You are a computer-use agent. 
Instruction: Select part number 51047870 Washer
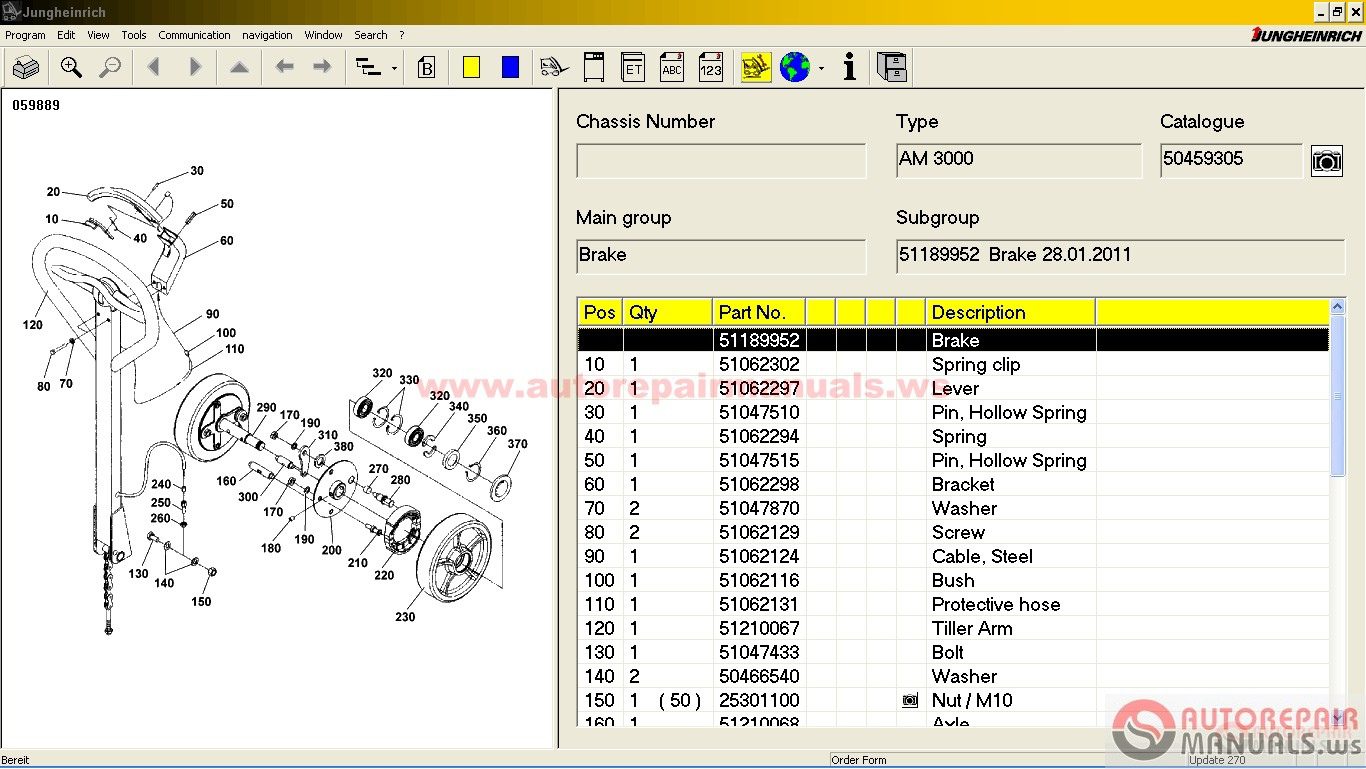(759, 508)
